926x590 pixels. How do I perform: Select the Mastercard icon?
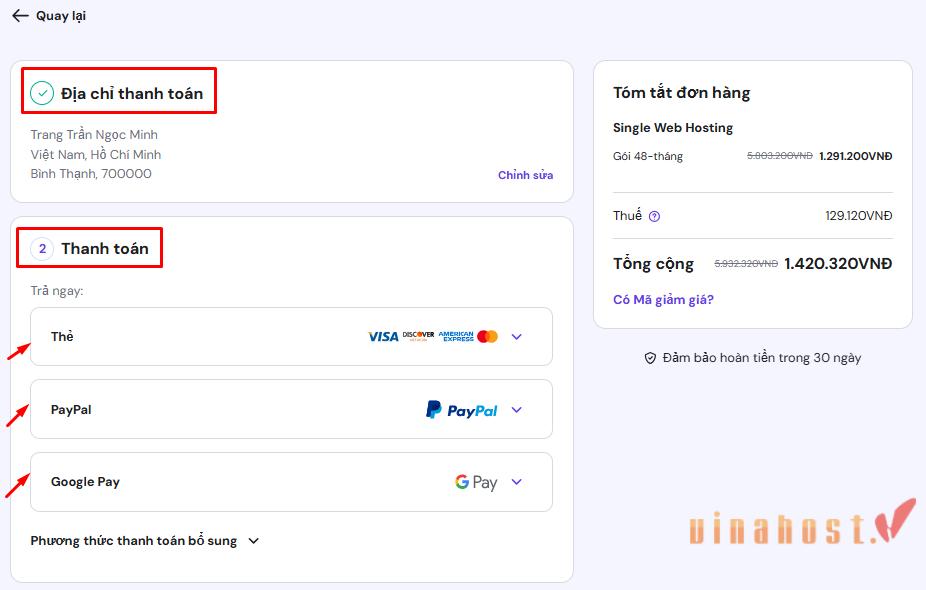pyautogui.click(x=486, y=336)
